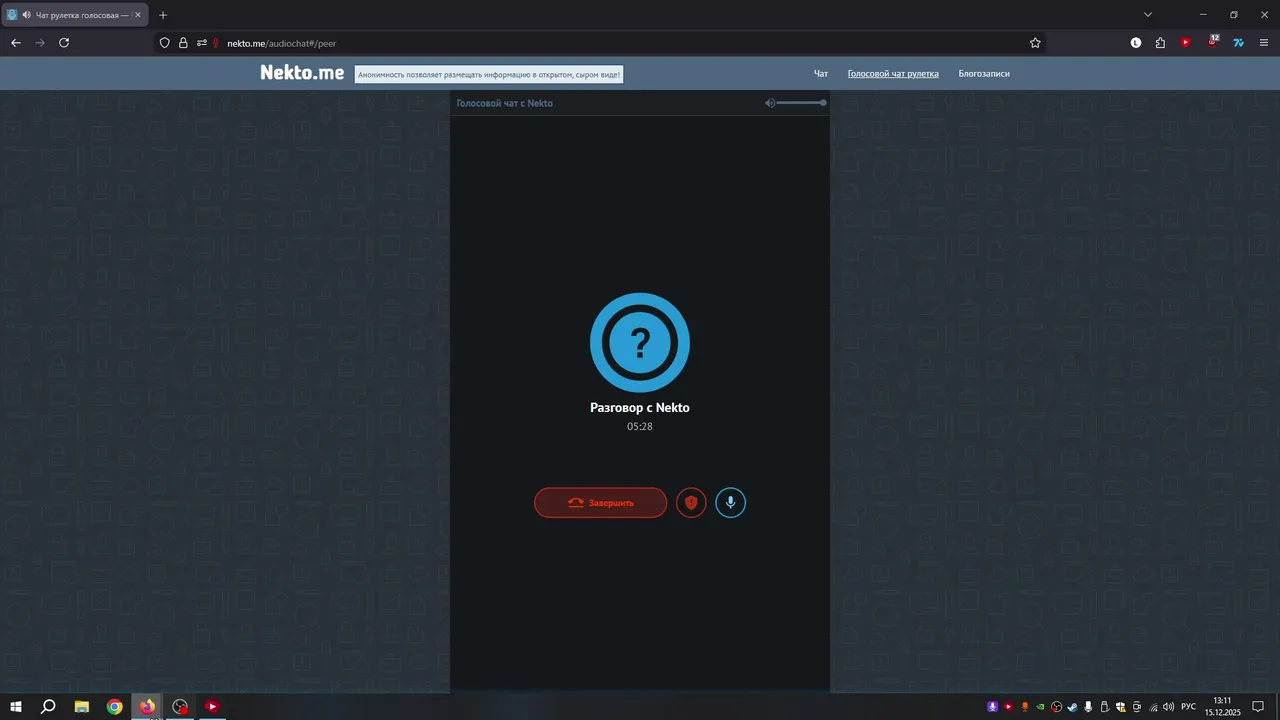1280x720 pixels.
Task: Bookmark this page with the star icon
Action: click(1035, 43)
